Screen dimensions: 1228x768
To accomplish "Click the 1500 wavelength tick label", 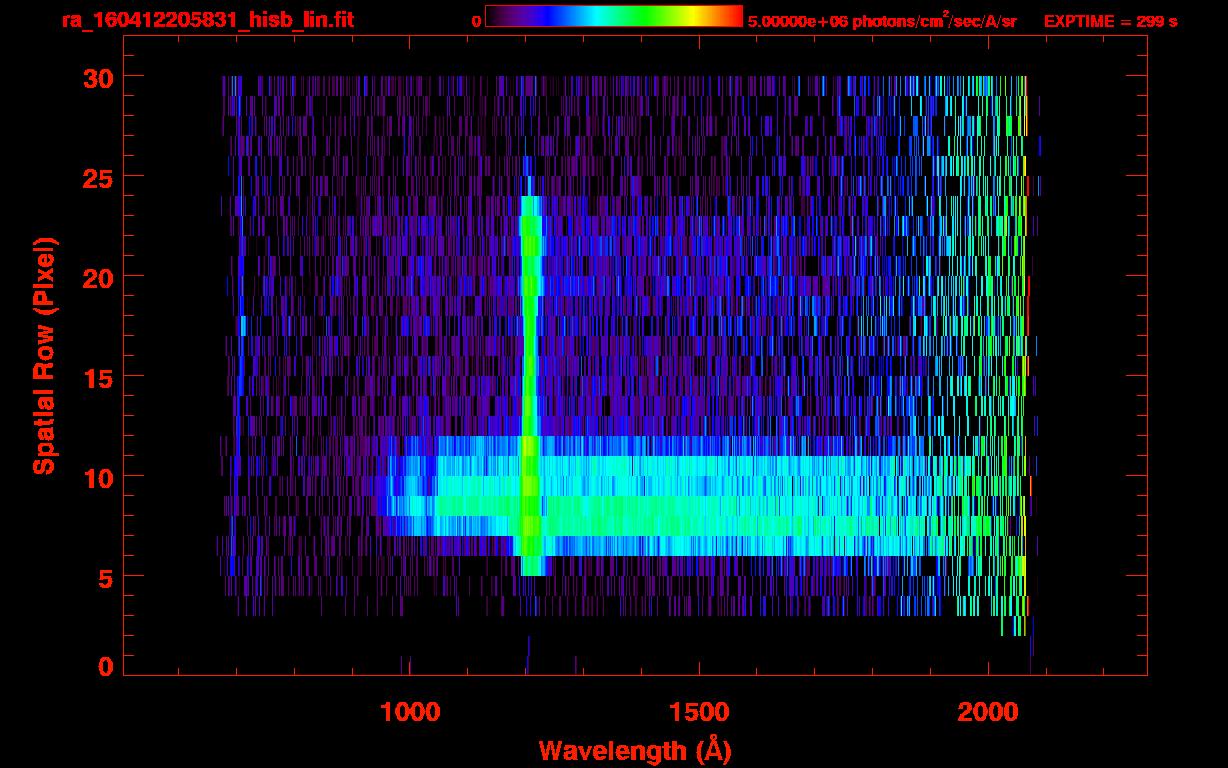I will point(699,712).
